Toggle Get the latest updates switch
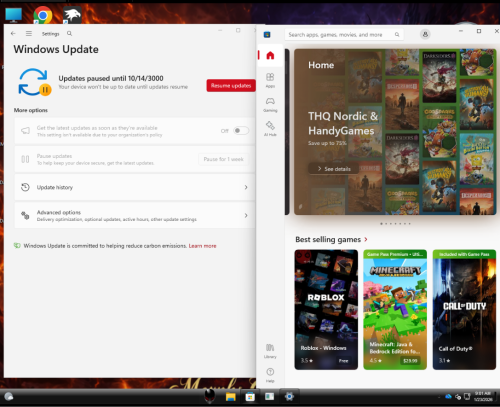 point(241,131)
